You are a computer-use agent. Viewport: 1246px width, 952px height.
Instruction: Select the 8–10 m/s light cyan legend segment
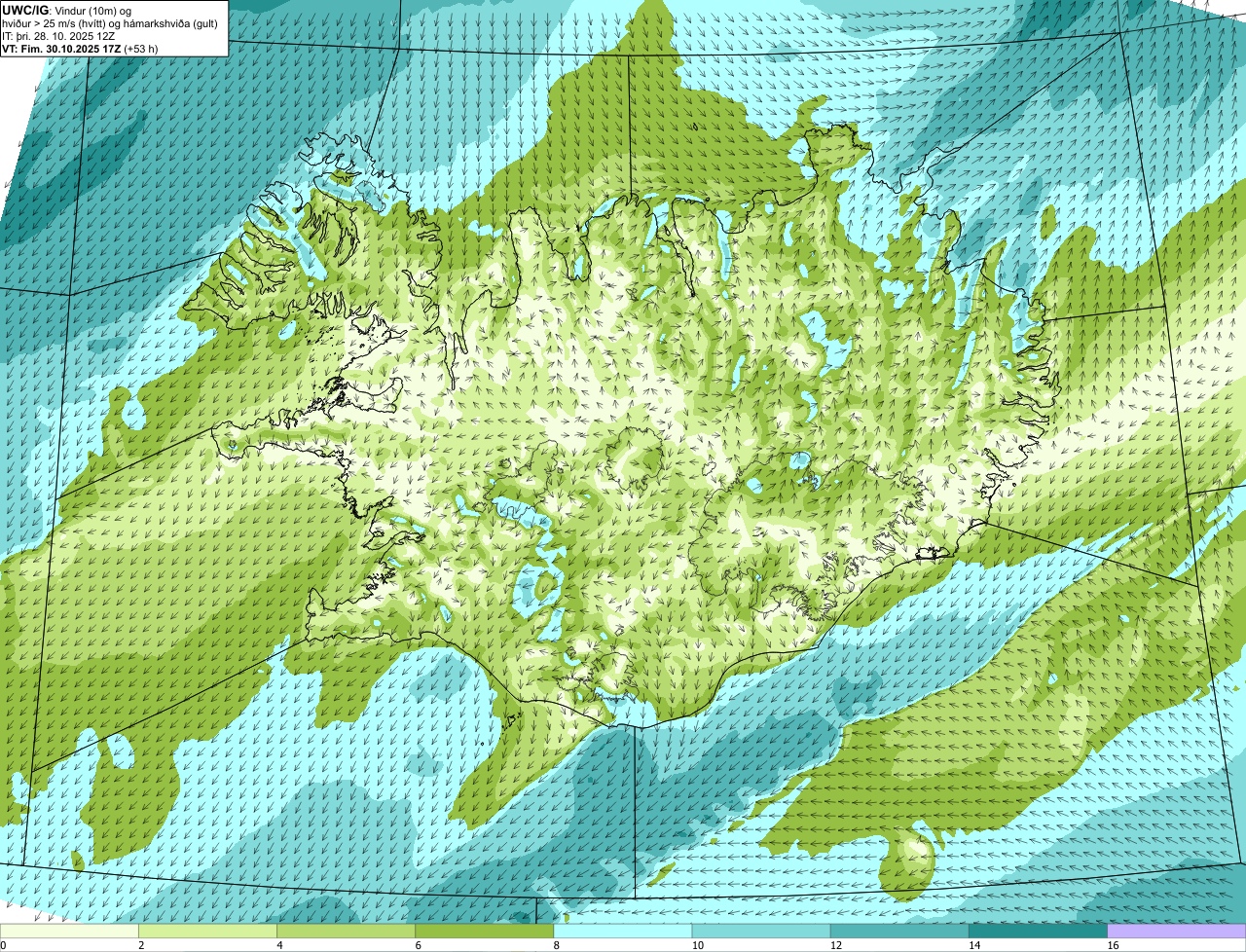tap(623, 932)
